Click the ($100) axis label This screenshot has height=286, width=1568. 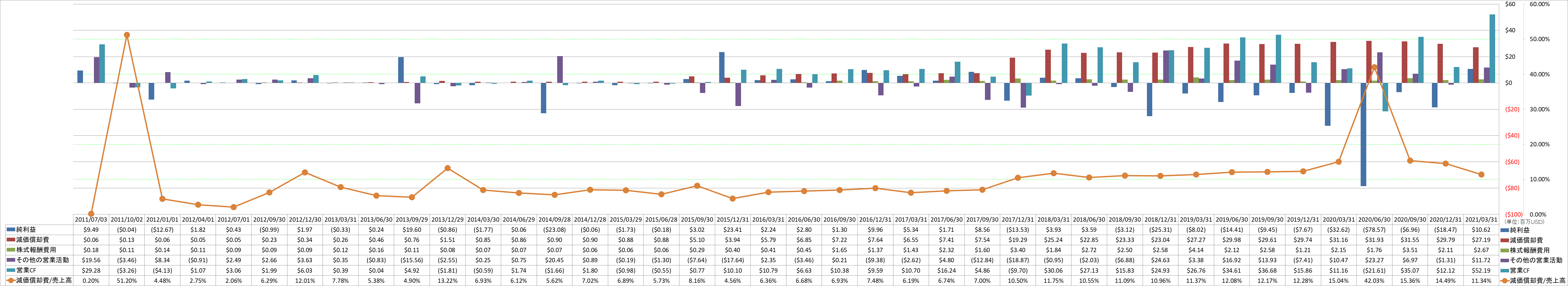click(x=1514, y=215)
